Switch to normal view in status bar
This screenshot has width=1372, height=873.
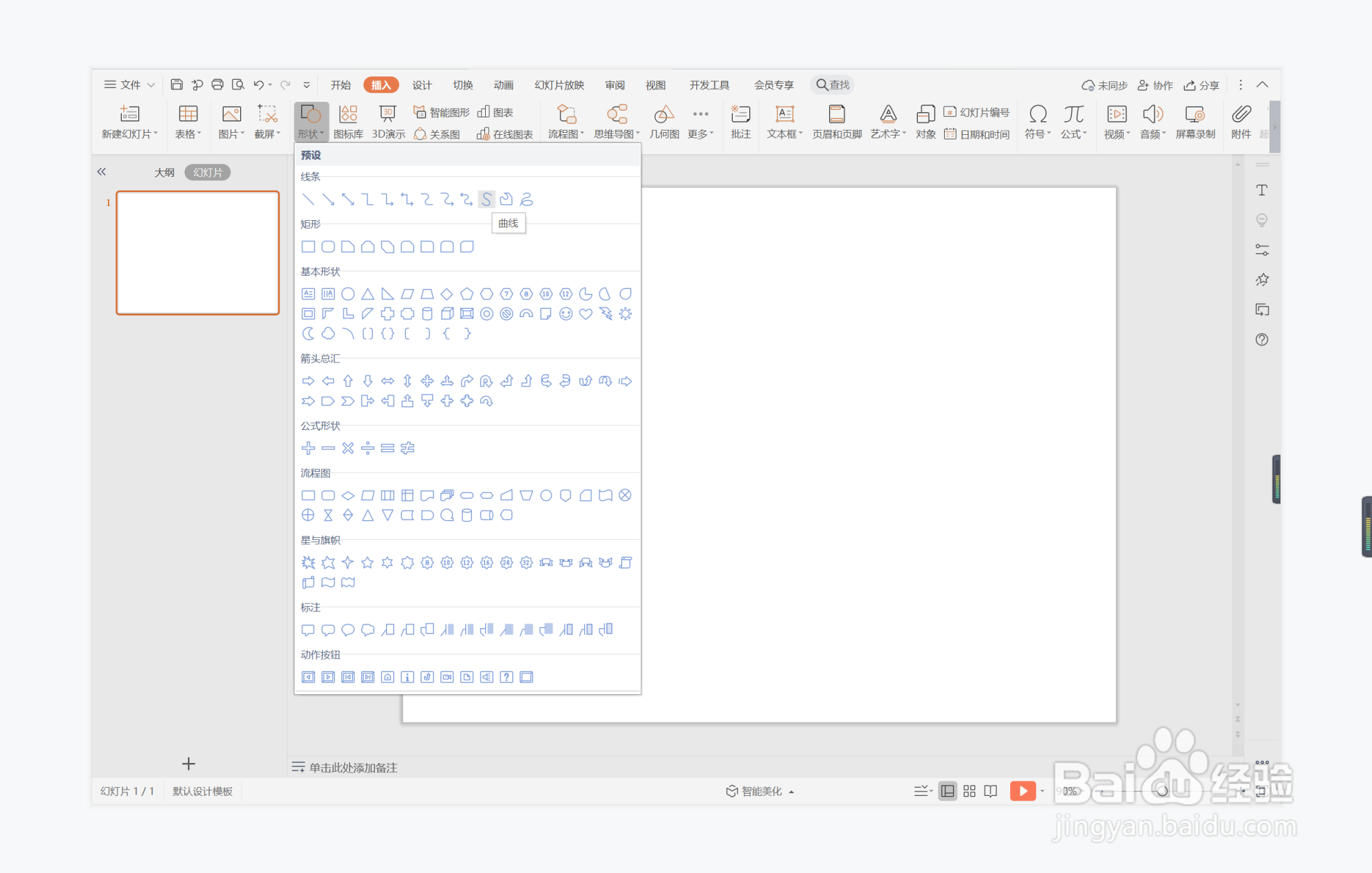tap(947, 791)
